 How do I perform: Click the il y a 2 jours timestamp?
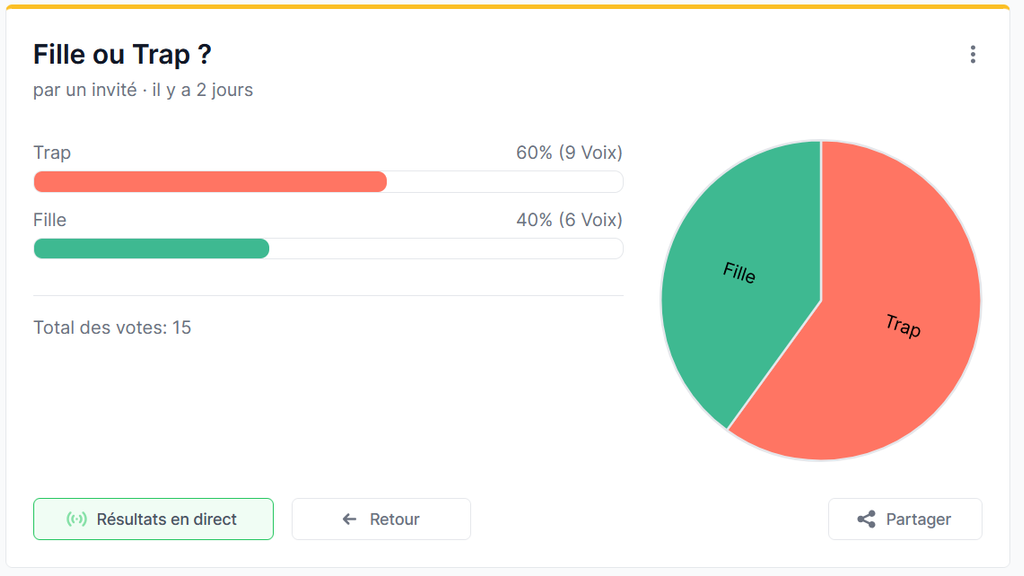pyautogui.click(x=203, y=90)
